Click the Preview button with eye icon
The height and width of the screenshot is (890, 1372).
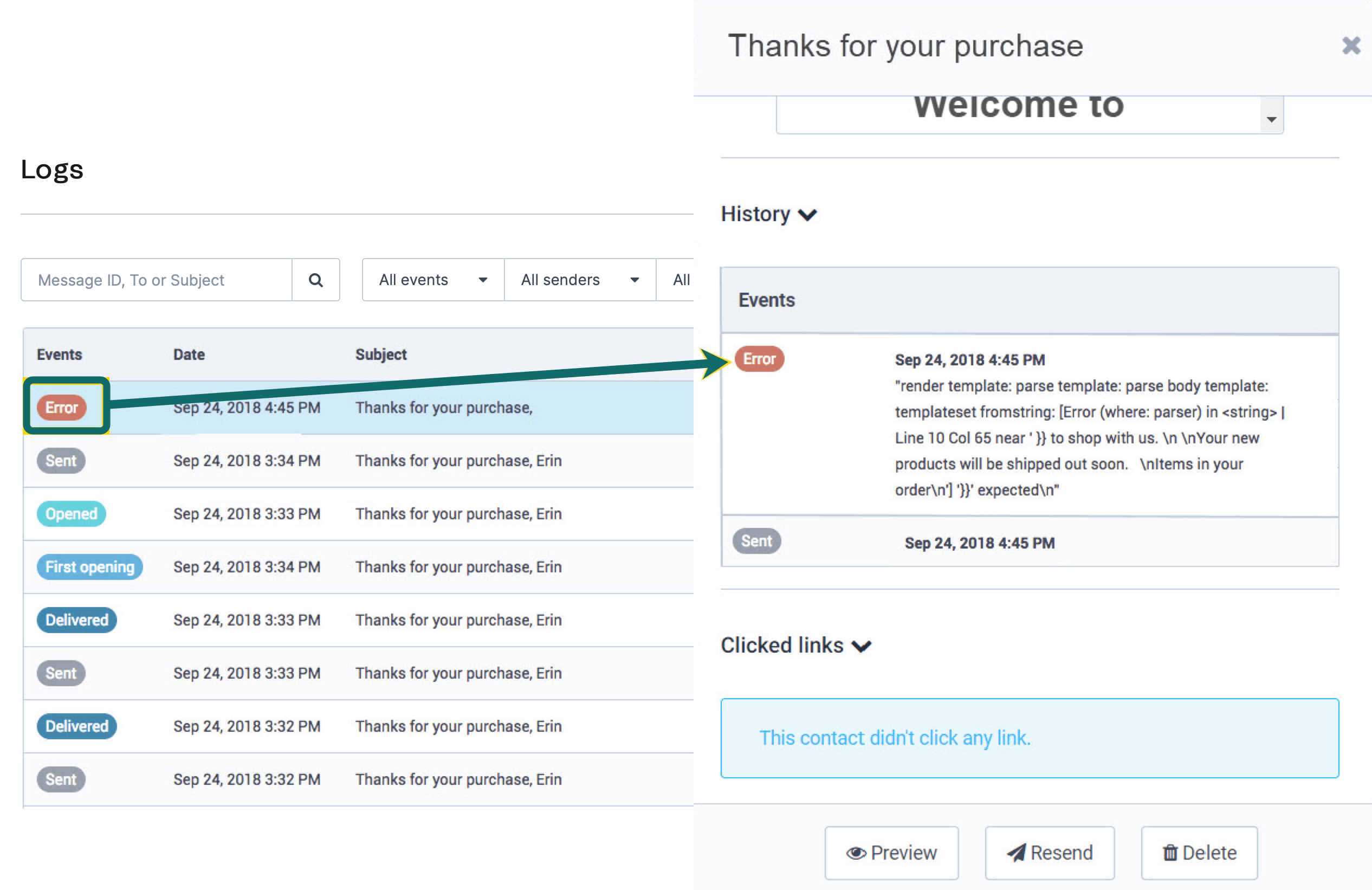(891, 853)
